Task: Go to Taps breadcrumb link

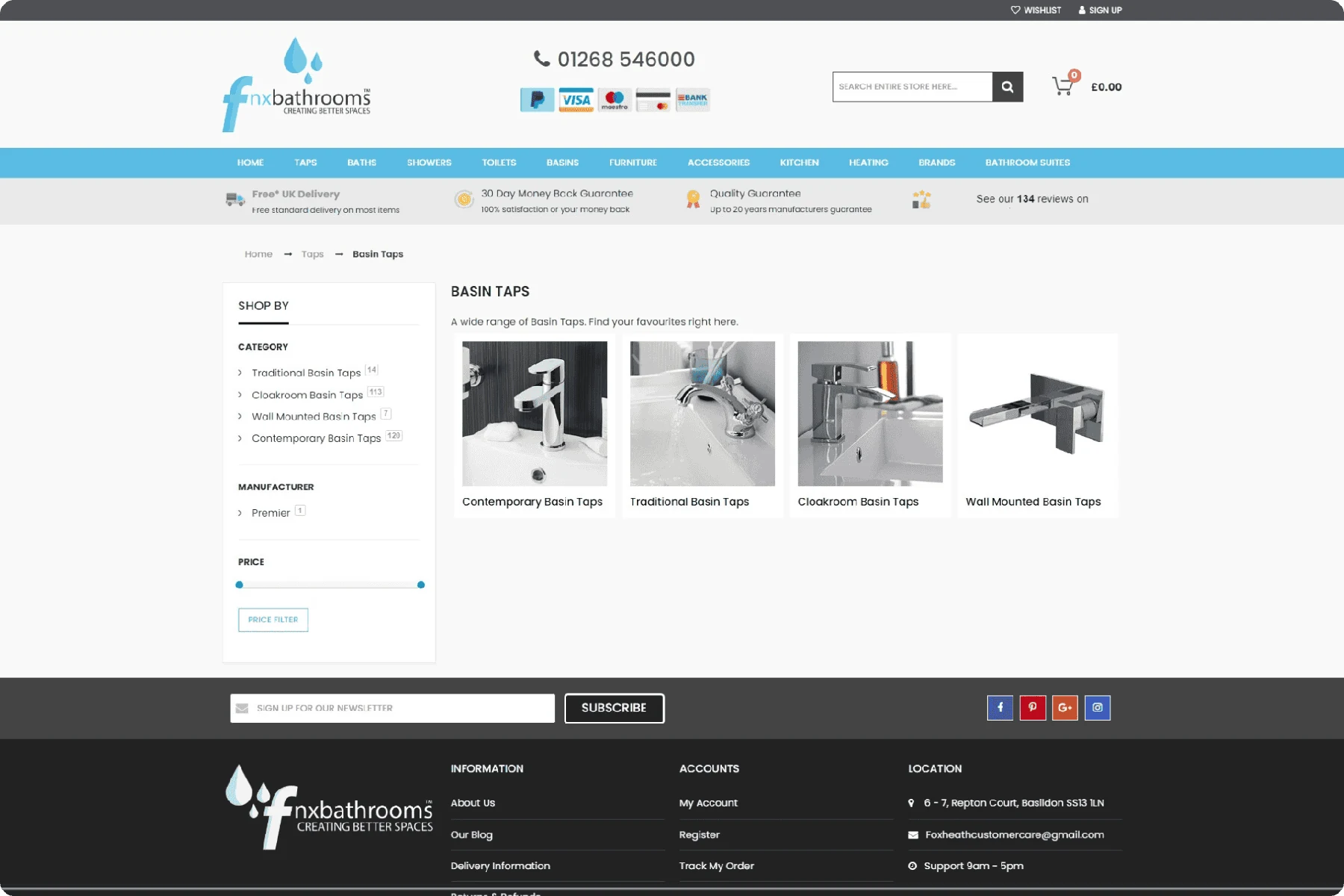Action: (x=312, y=255)
